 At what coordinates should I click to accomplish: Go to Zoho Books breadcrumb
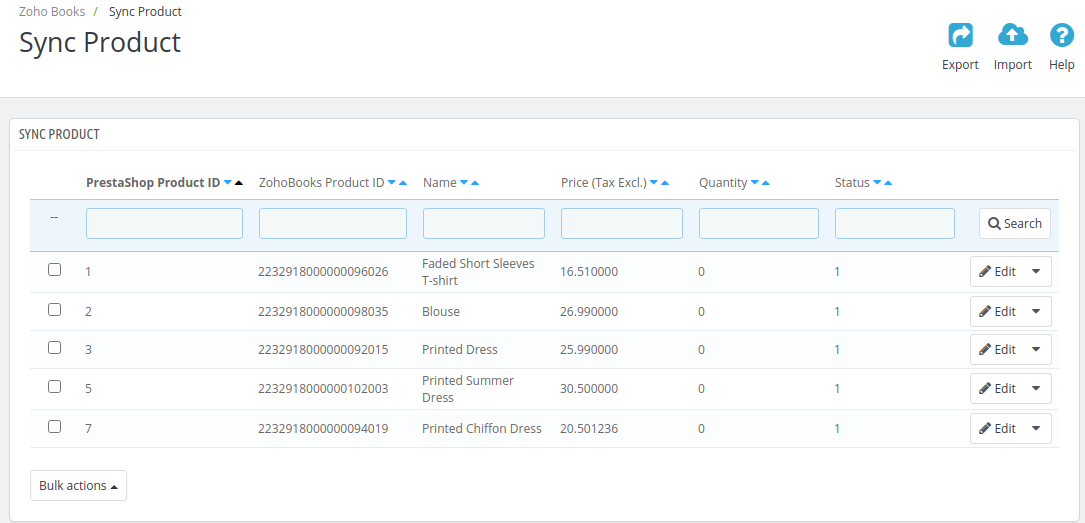pos(52,12)
